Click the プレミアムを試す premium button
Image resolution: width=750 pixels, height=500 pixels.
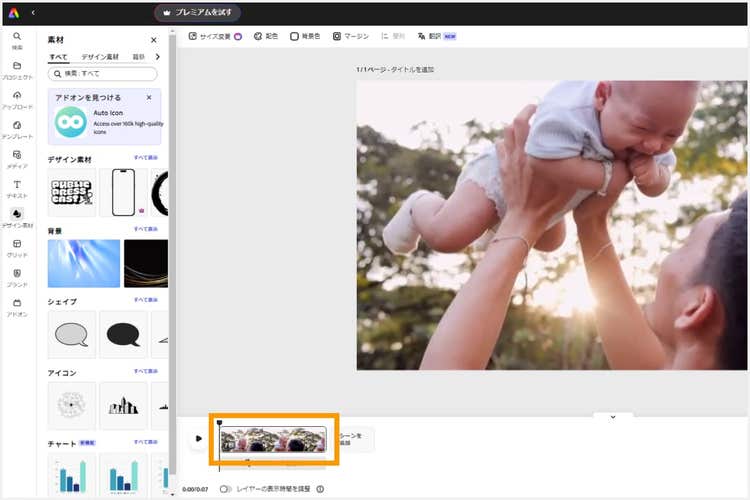tap(197, 12)
